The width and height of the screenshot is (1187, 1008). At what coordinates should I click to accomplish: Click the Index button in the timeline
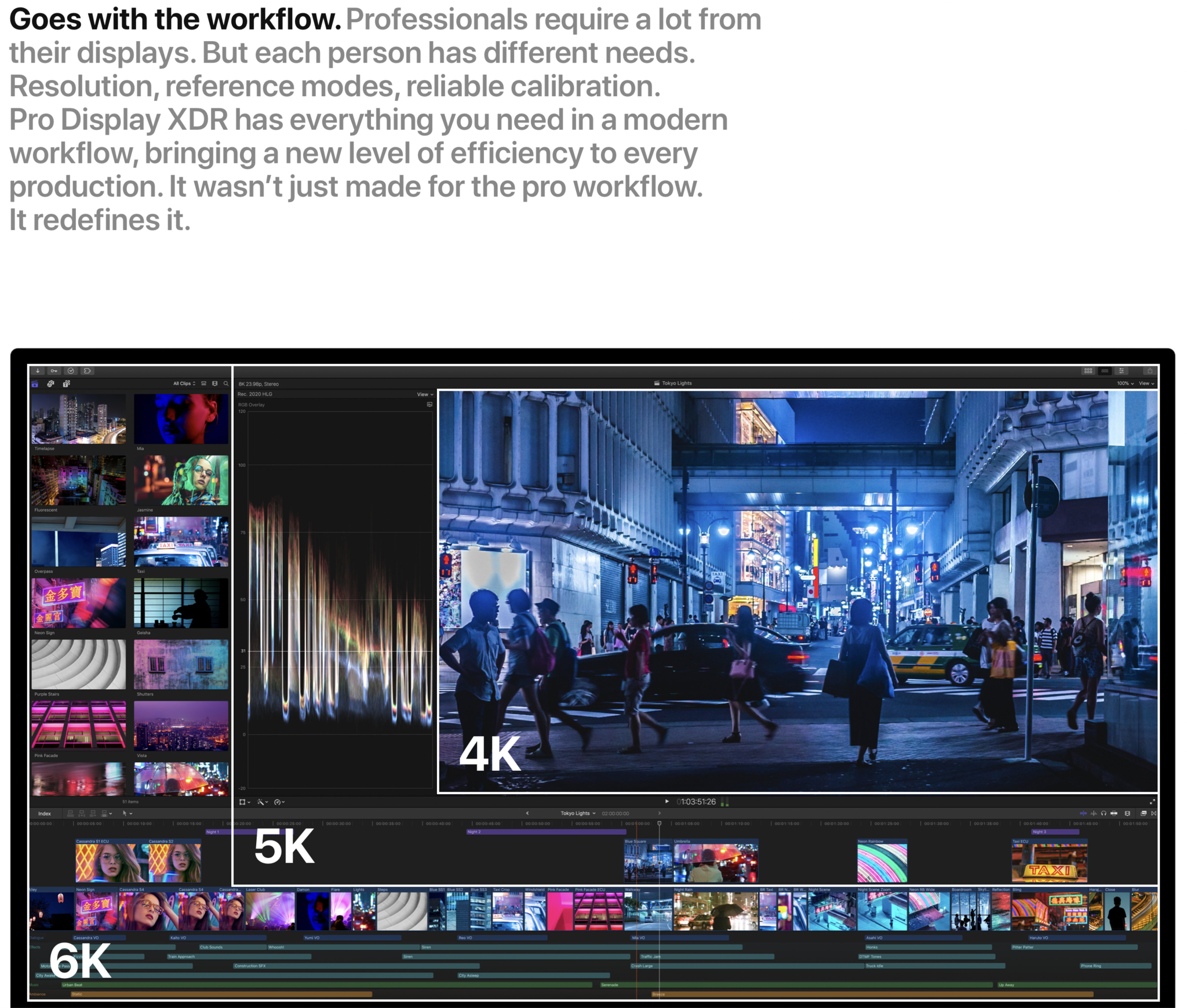tap(45, 813)
